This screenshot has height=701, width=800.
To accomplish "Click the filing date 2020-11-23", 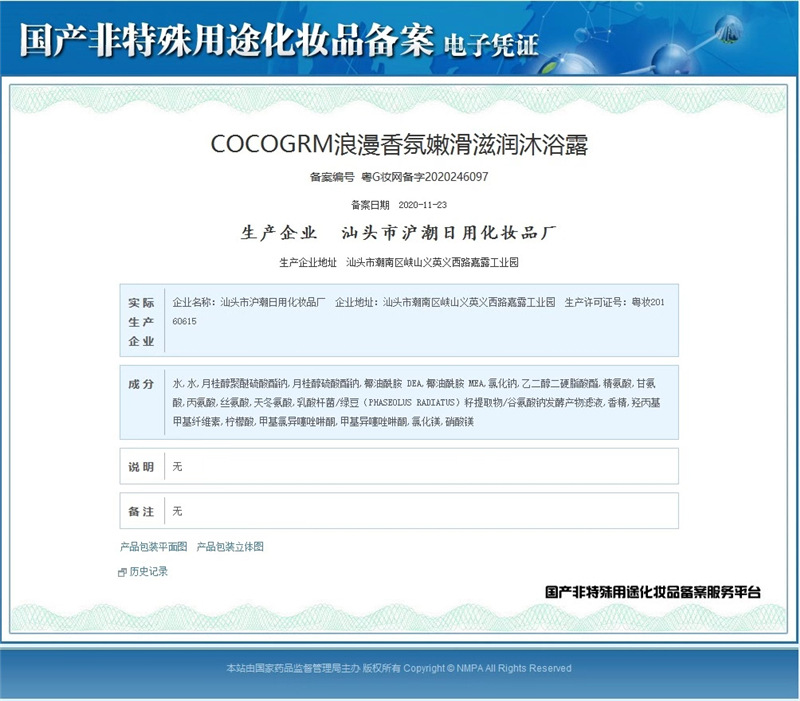I will pos(422,205).
